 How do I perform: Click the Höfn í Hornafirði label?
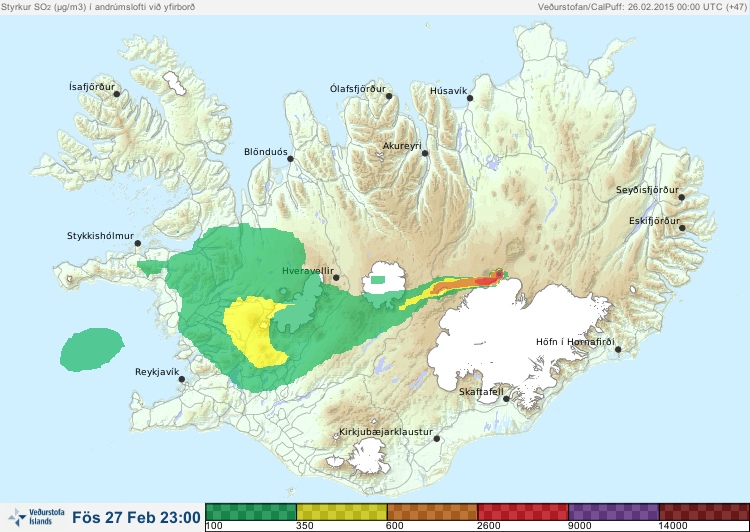575,342
